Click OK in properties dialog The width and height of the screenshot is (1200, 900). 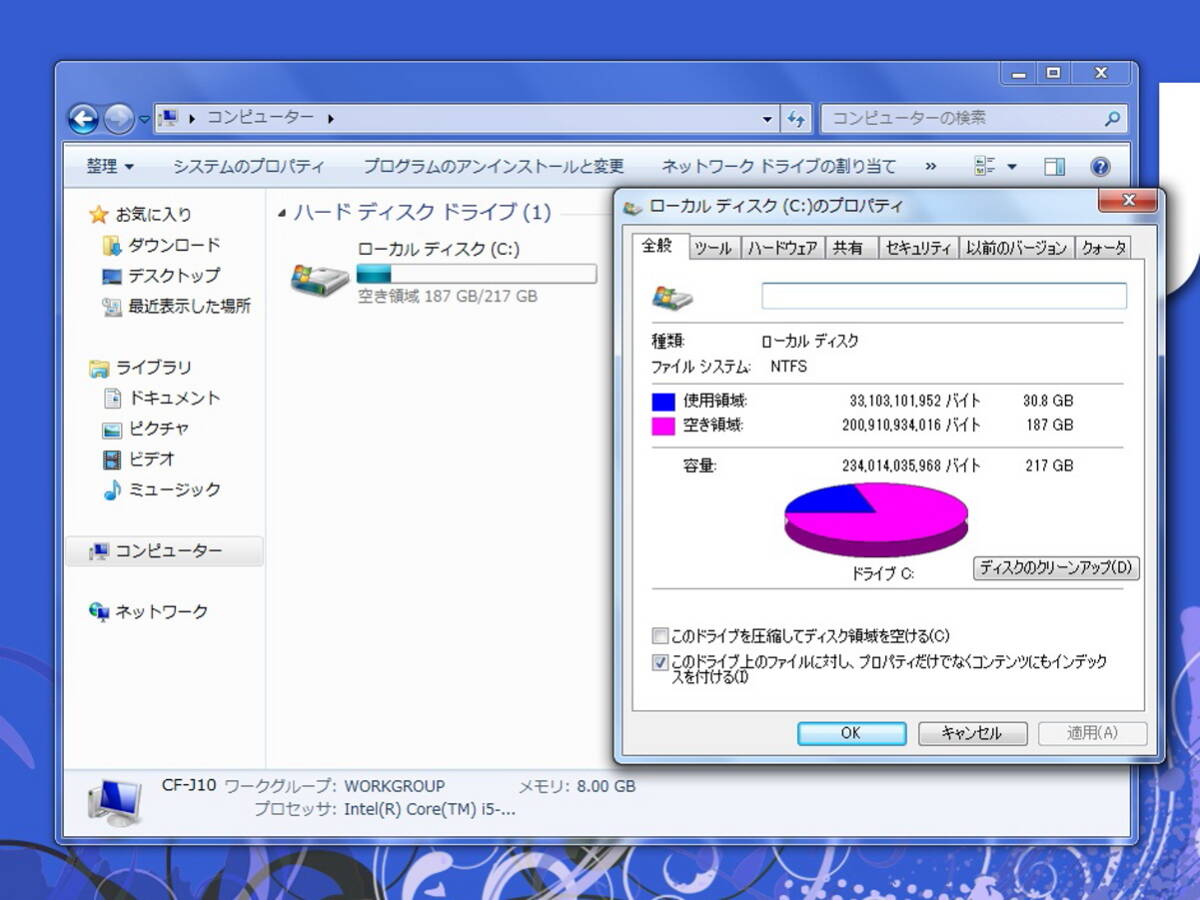851,733
